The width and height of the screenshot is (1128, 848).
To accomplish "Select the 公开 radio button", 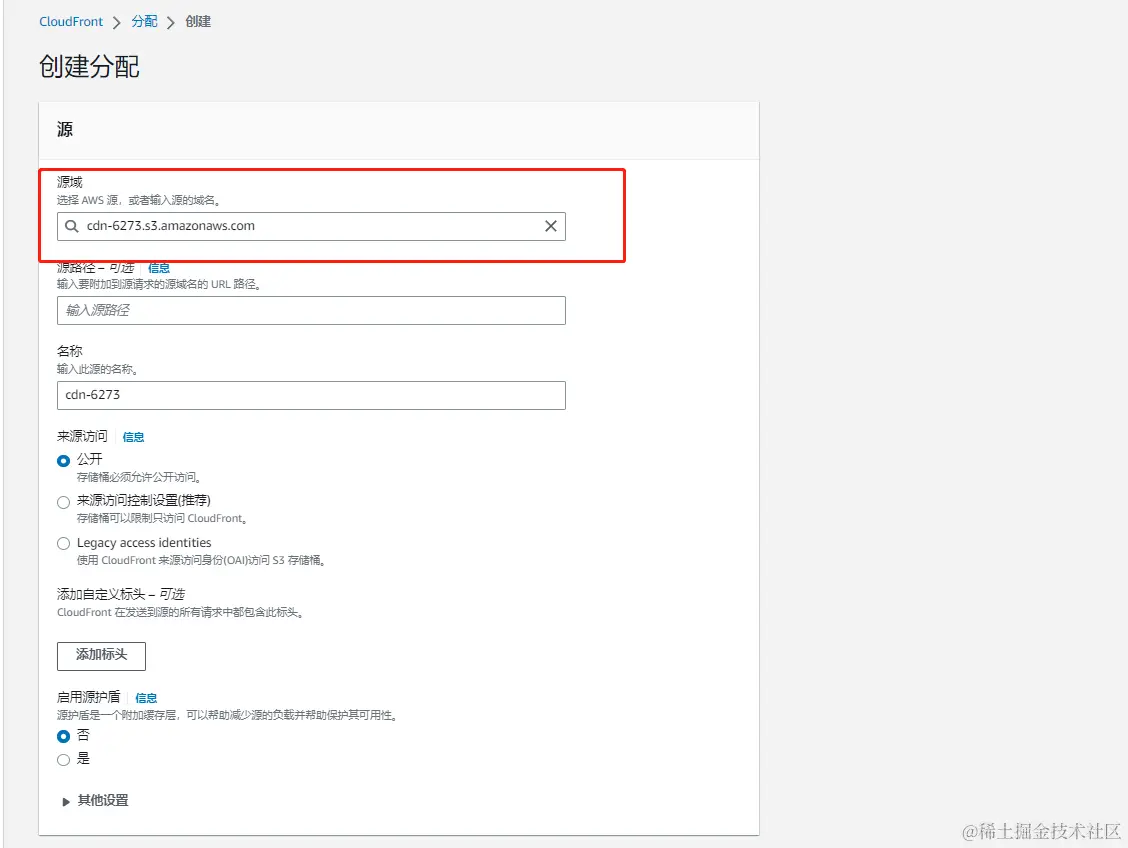I will coord(63,460).
